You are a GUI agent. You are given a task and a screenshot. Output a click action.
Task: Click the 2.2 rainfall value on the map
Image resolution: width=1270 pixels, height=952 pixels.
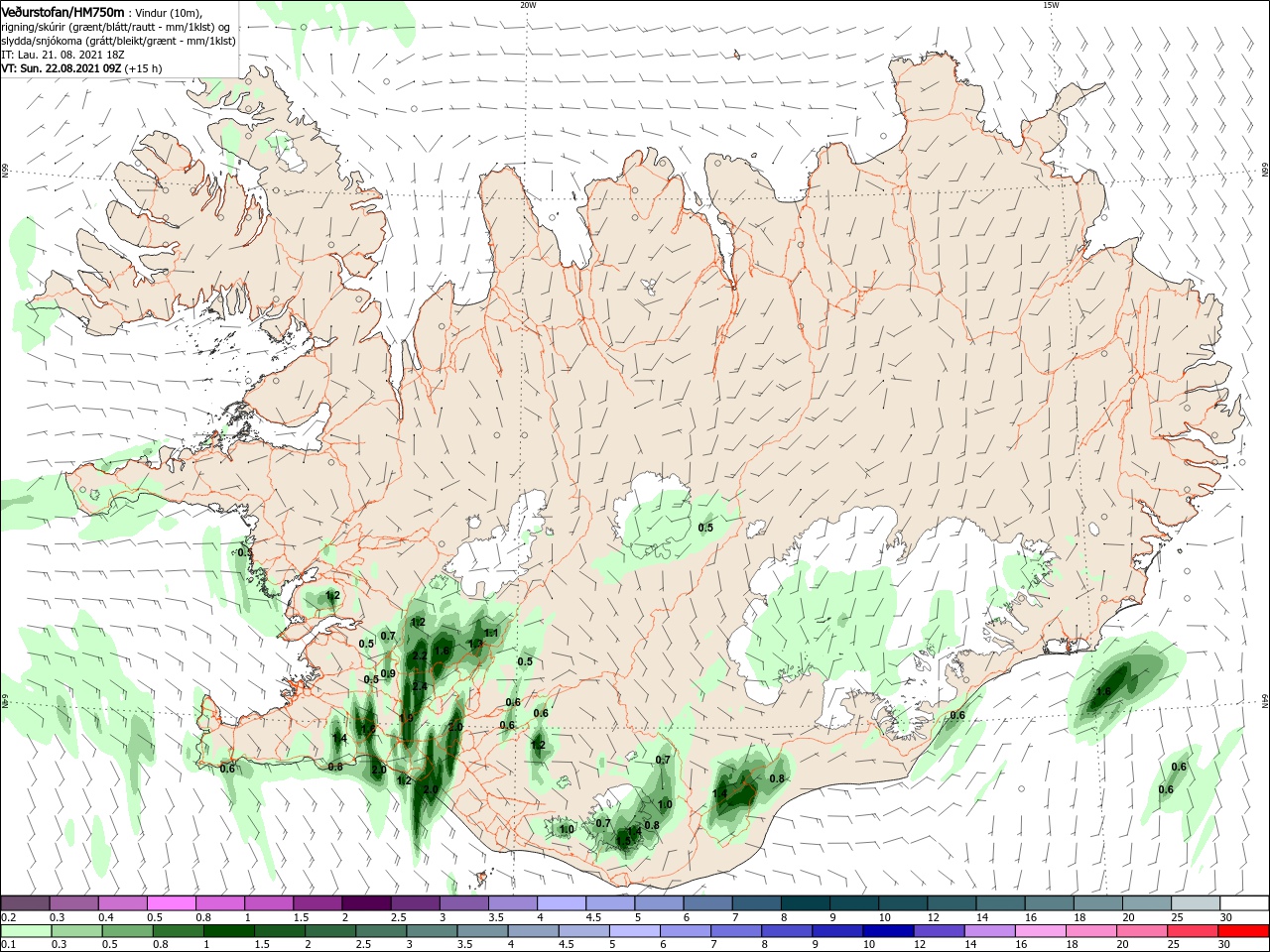click(x=420, y=655)
